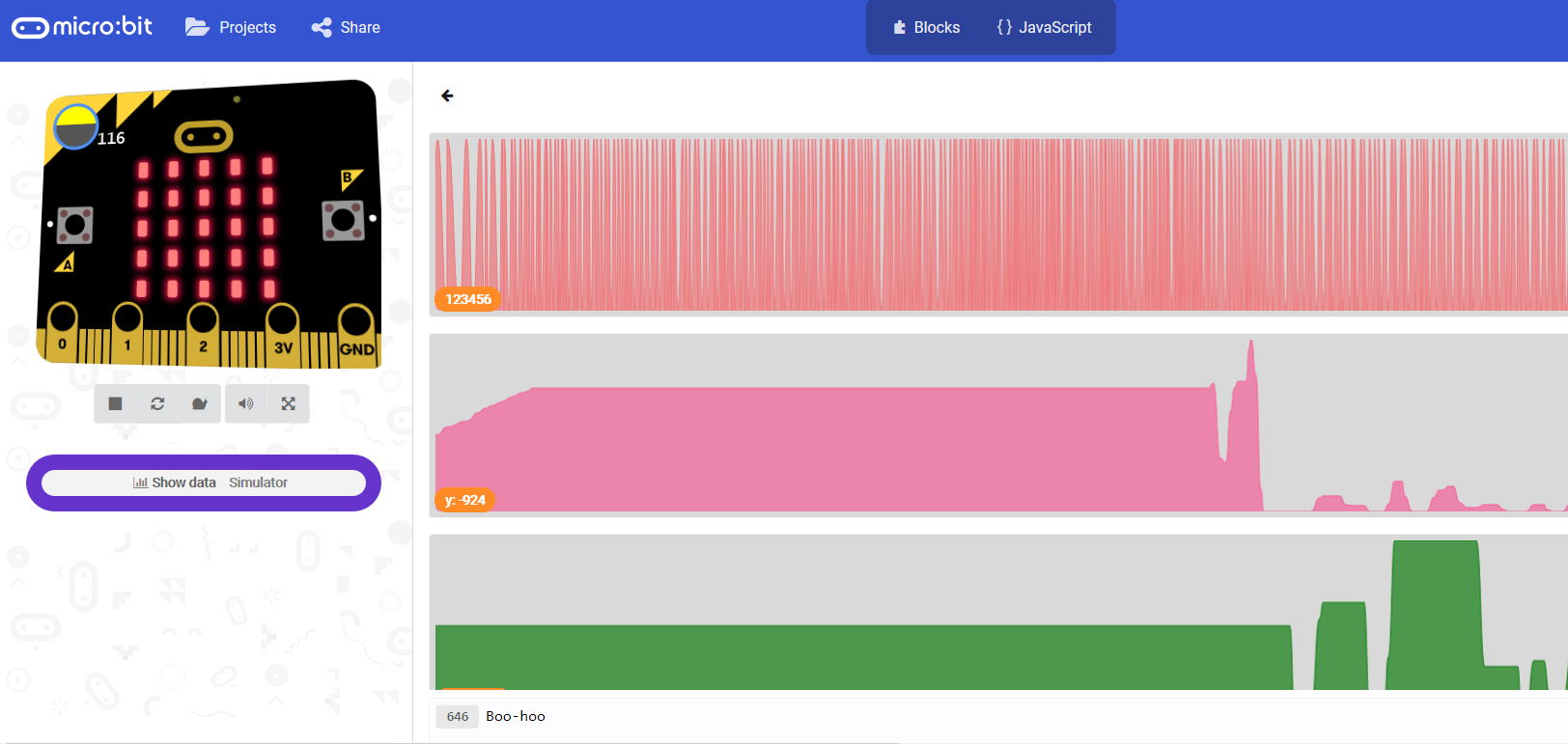Click the GND pin on the micro:bit
Image resolution: width=1568 pixels, height=744 pixels.
tap(356, 337)
